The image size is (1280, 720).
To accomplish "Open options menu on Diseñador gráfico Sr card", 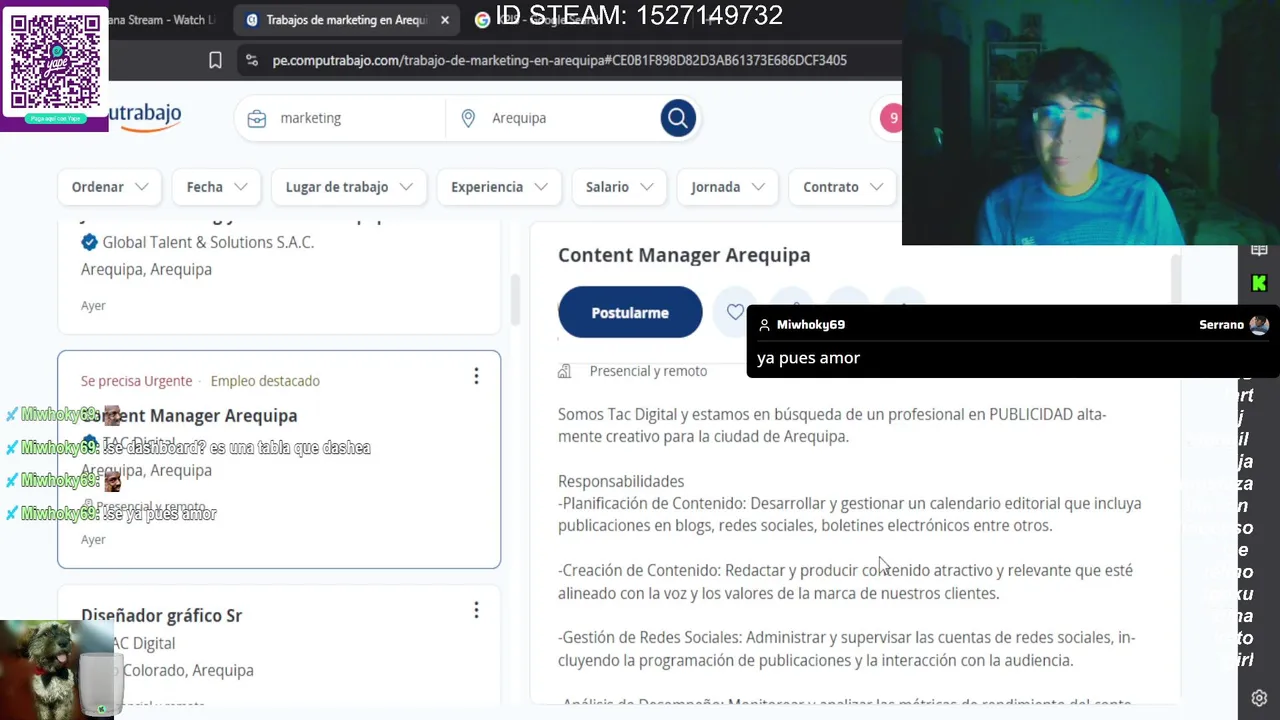I will pos(476,610).
